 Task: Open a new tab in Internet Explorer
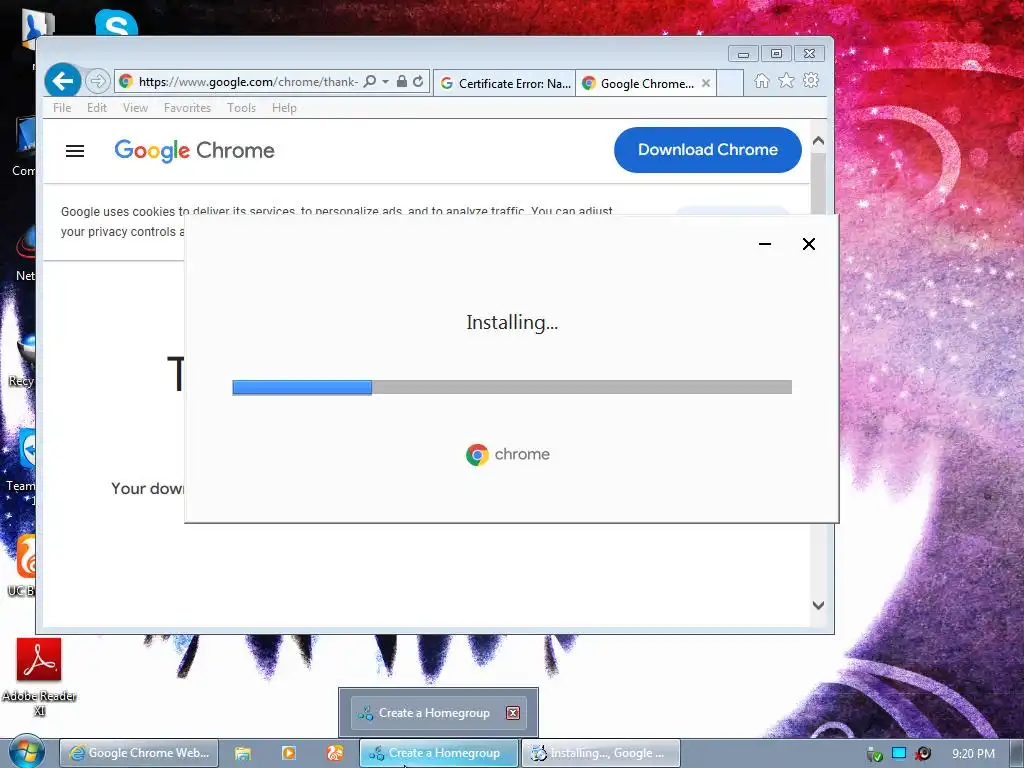point(730,83)
